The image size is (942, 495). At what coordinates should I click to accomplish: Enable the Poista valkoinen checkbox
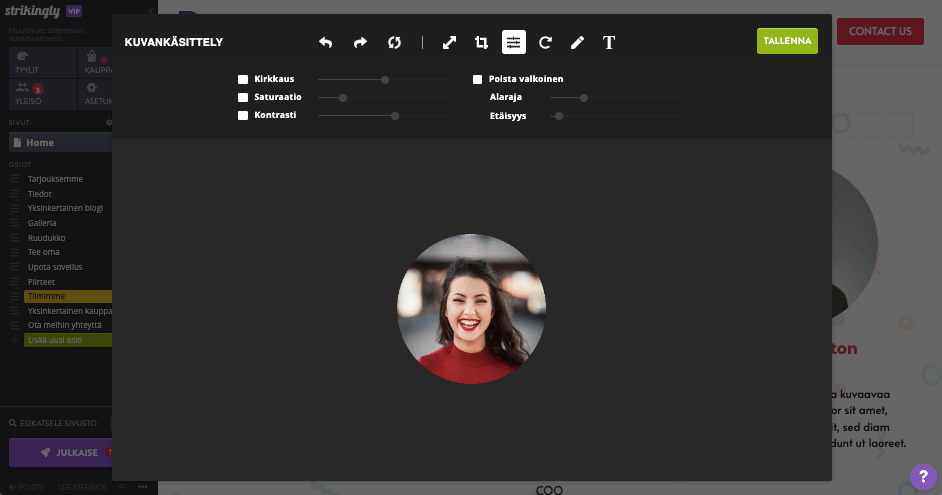[x=478, y=79]
